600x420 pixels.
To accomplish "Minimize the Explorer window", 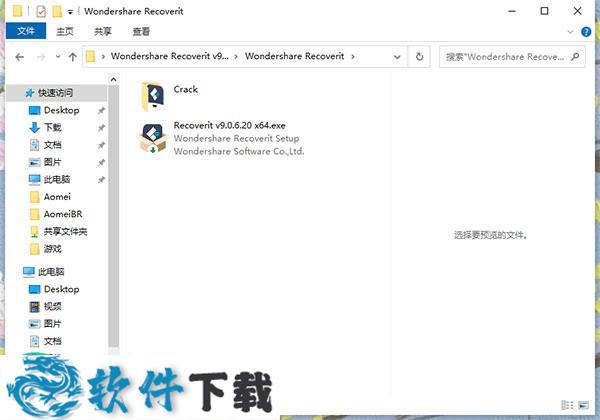I will [x=512, y=11].
